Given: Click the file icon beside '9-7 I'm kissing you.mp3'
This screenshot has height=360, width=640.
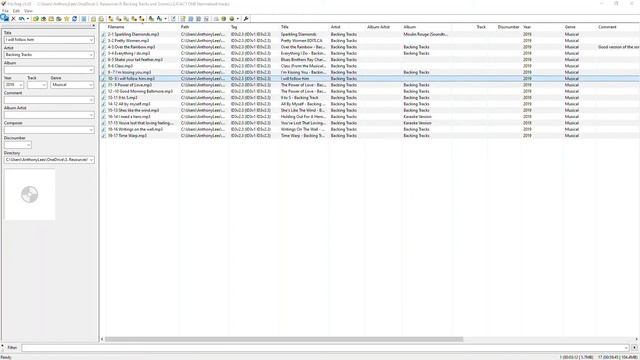Looking at the screenshot, I should tap(104, 73).
